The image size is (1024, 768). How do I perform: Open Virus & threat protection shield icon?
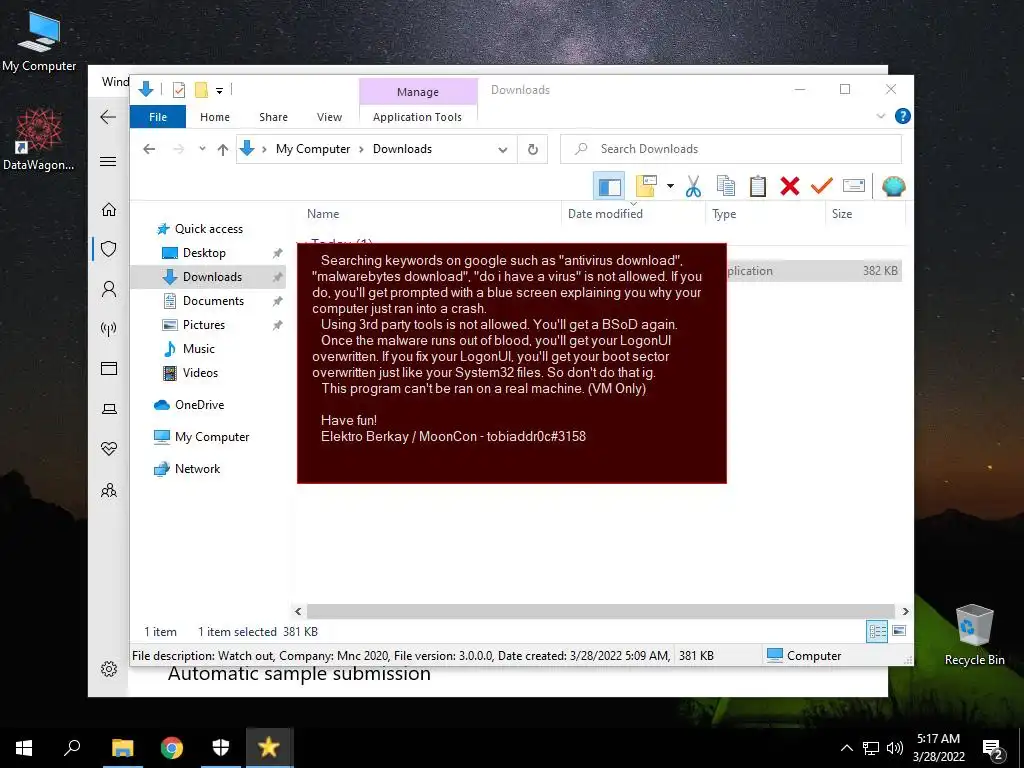[x=108, y=249]
